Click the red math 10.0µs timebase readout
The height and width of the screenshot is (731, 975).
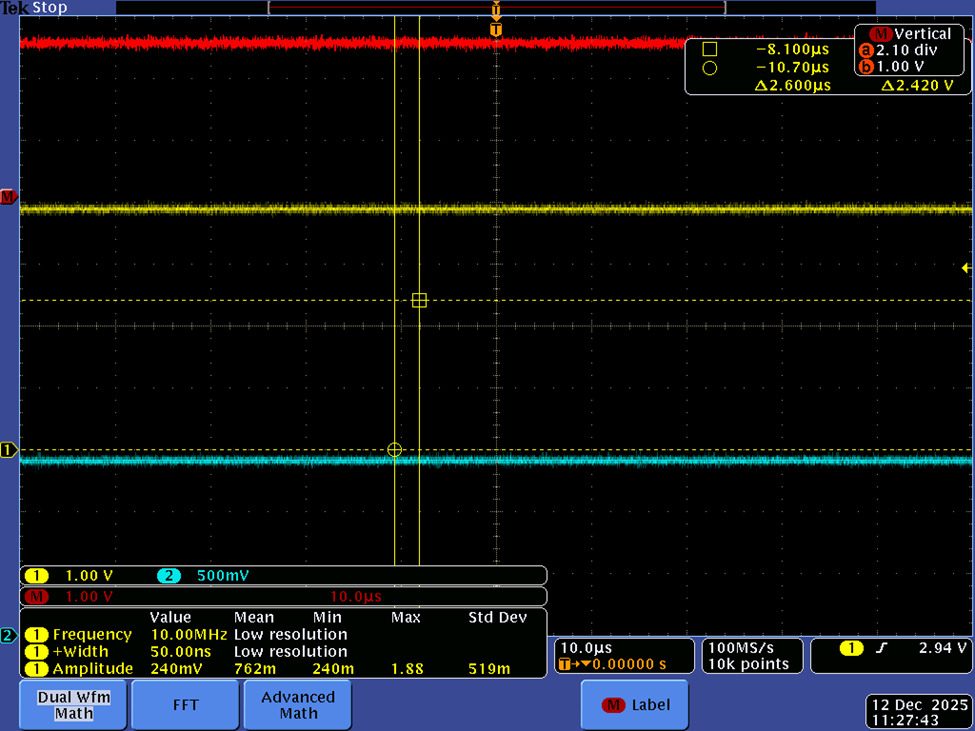pos(356,597)
